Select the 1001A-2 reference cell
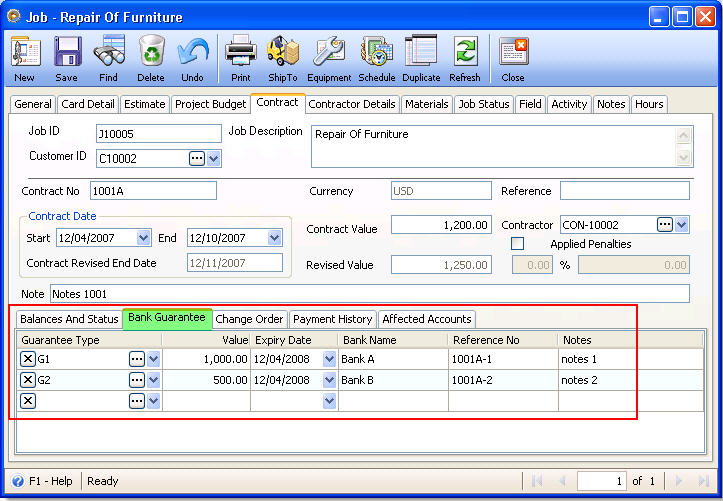This screenshot has width=723, height=501. pos(503,380)
